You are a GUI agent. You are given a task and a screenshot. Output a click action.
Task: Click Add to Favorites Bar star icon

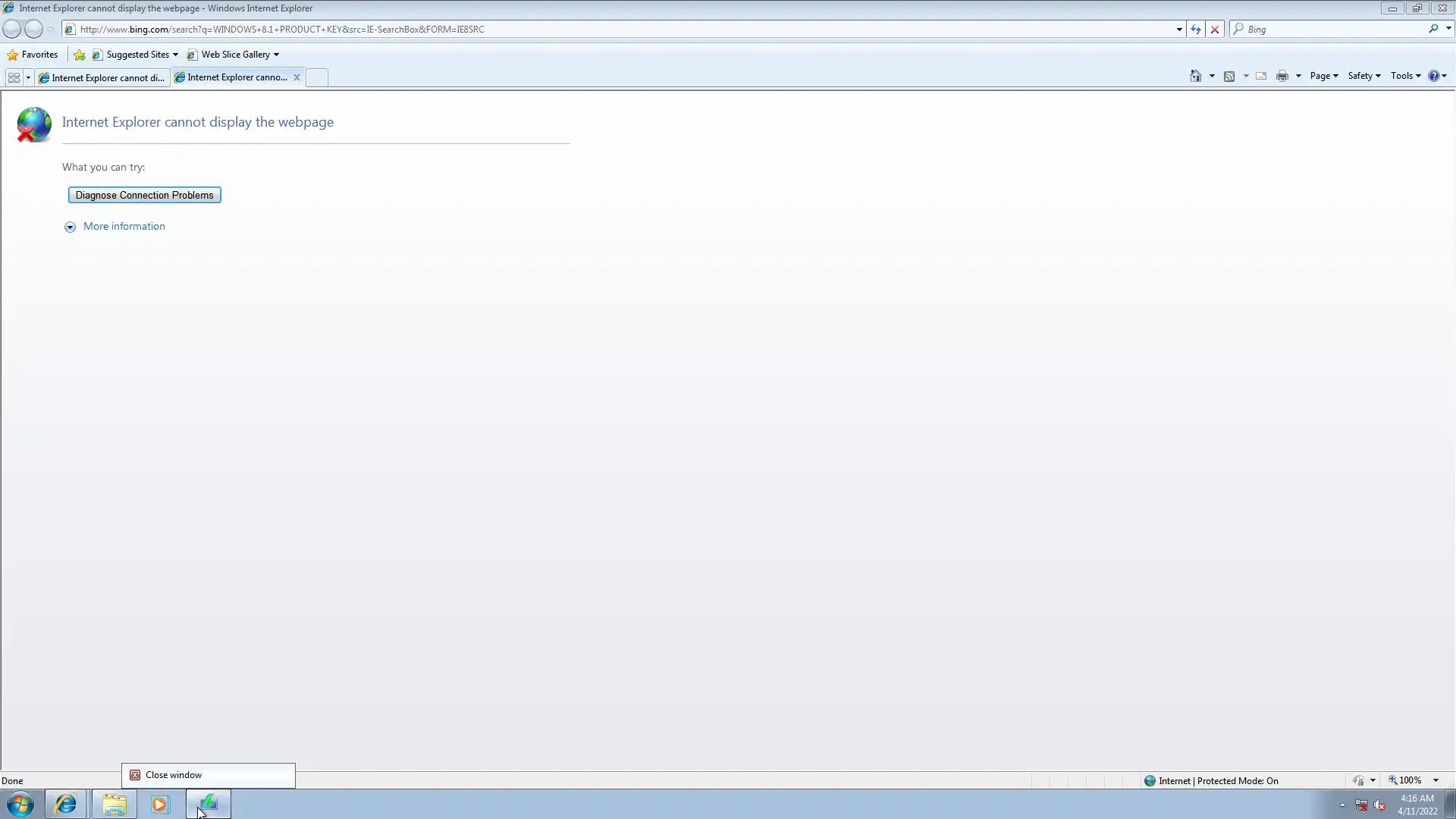click(79, 55)
